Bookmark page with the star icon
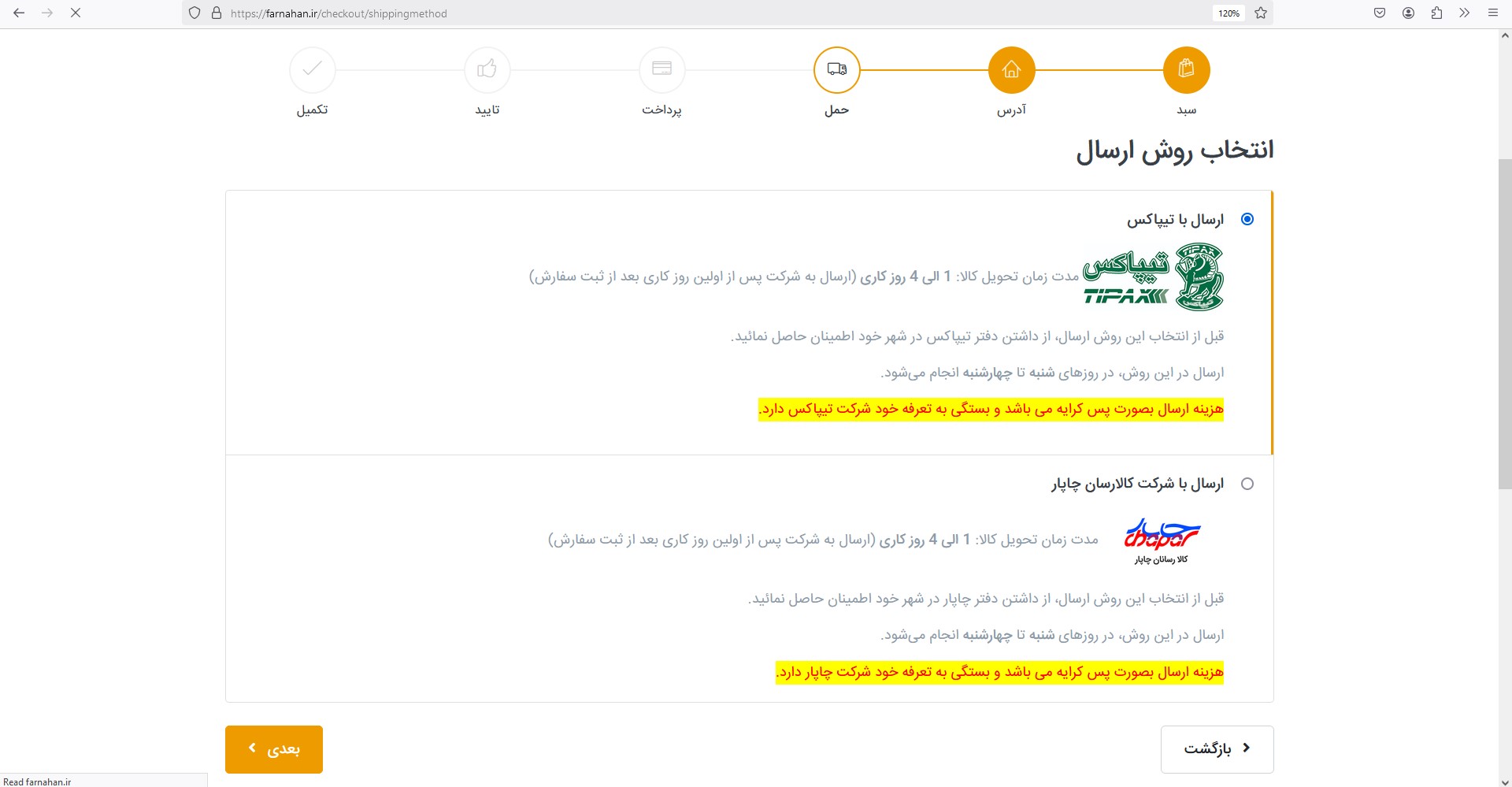Screen dimensions: 1512x787 [1261, 13]
